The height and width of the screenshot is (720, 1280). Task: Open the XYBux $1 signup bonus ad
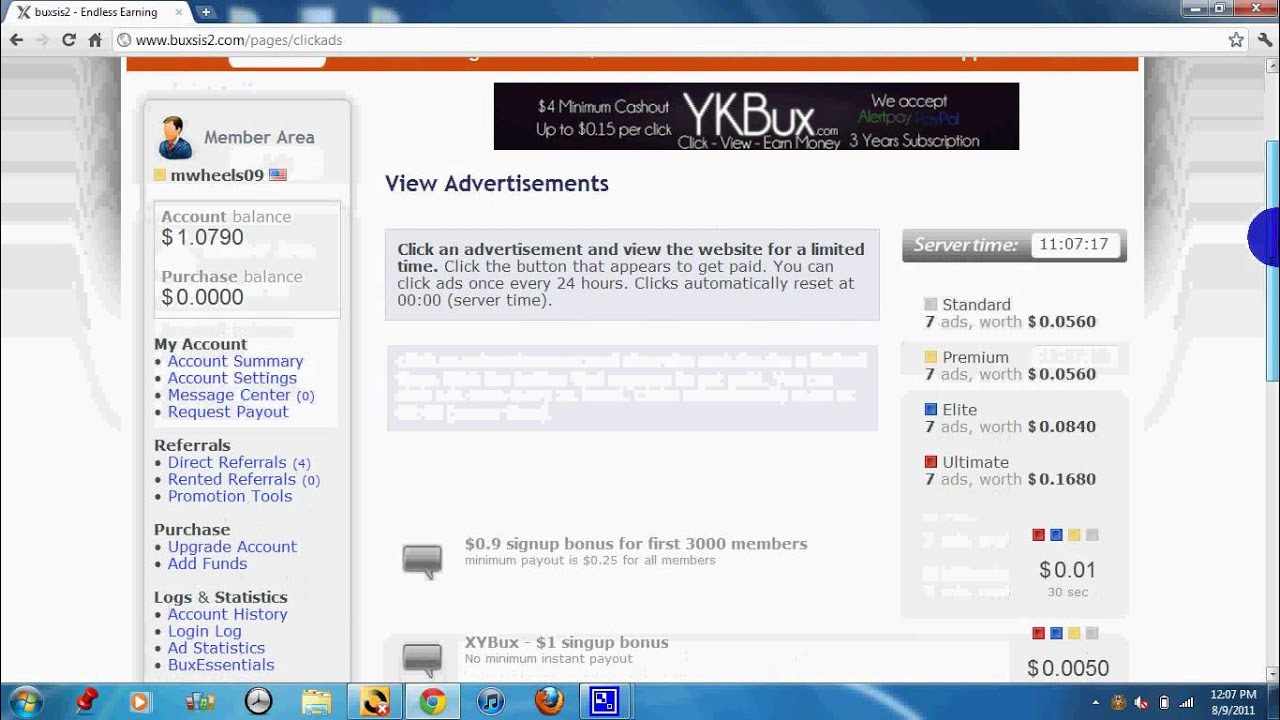pyautogui.click(x=566, y=643)
